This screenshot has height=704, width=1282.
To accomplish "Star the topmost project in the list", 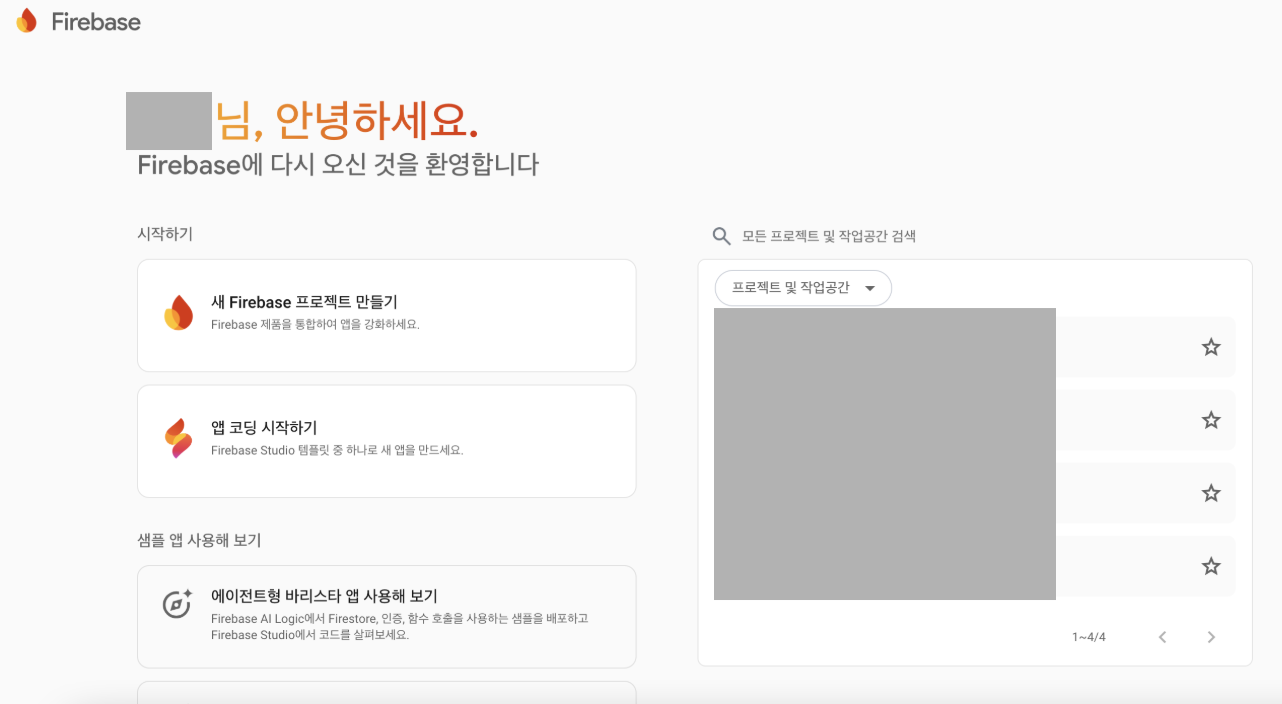I will pos(1211,347).
